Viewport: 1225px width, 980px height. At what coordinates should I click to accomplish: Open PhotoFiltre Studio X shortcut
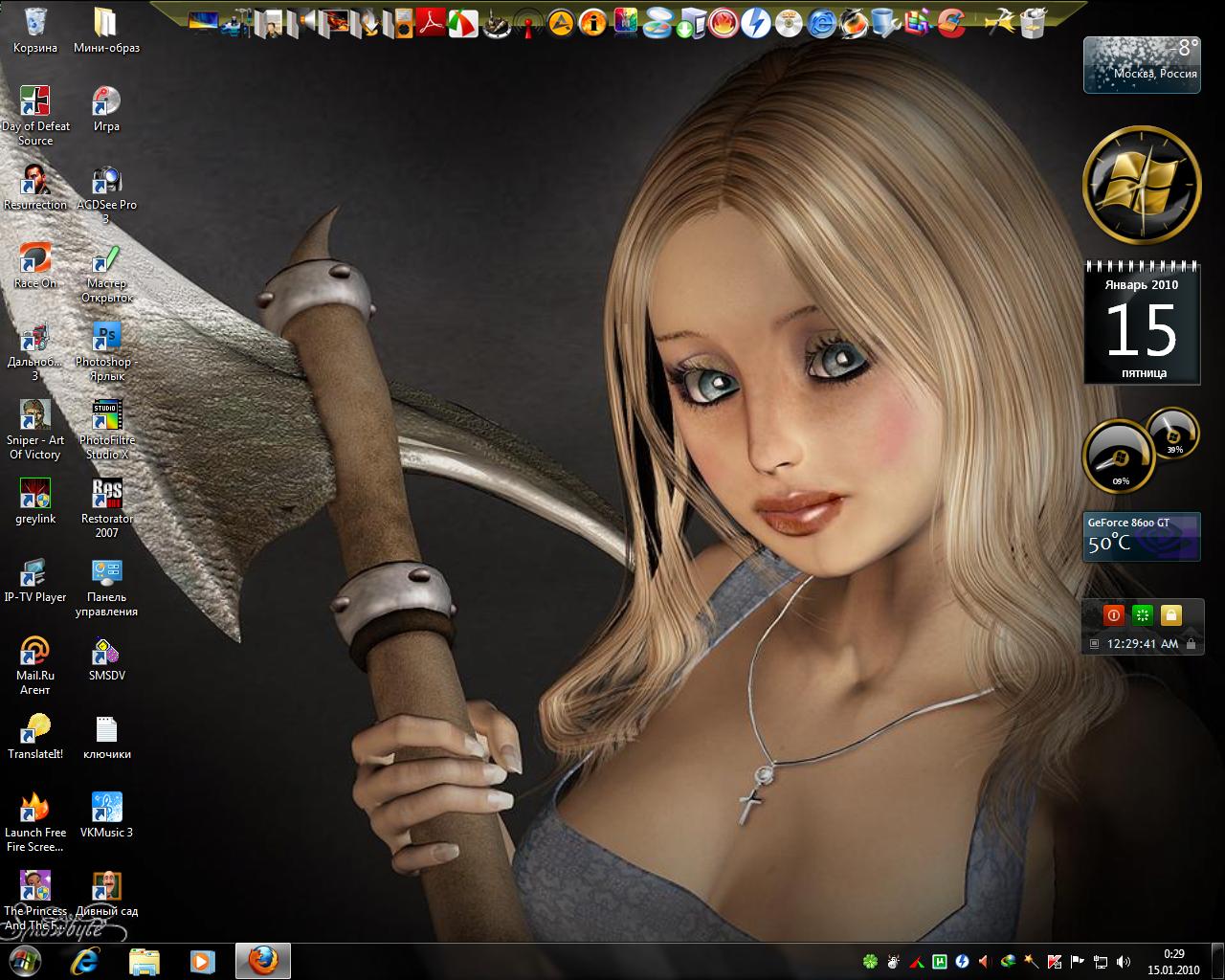pyautogui.click(x=106, y=430)
